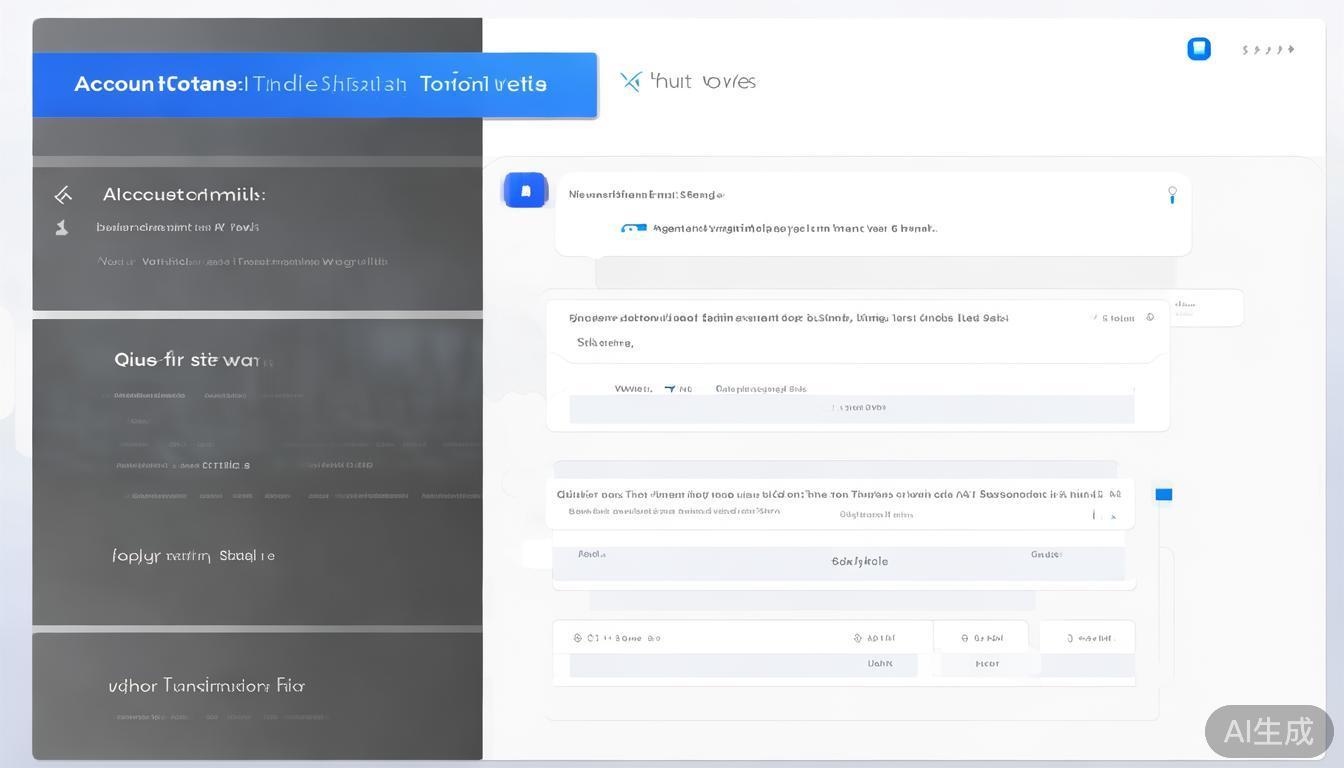Click the small x on the third card
Screen dimensions: 1344x768
pyautogui.click(x=1113, y=516)
